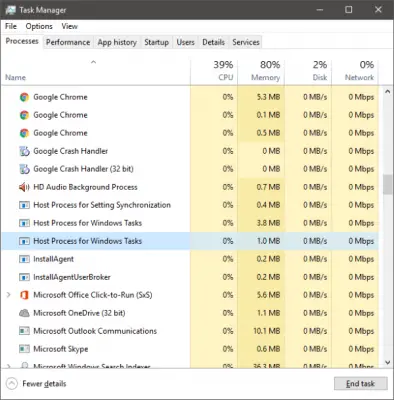This screenshot has height=400, width=394.
Task: Select the Microsoft Outlook Communications name
Action: click(95, 331)
